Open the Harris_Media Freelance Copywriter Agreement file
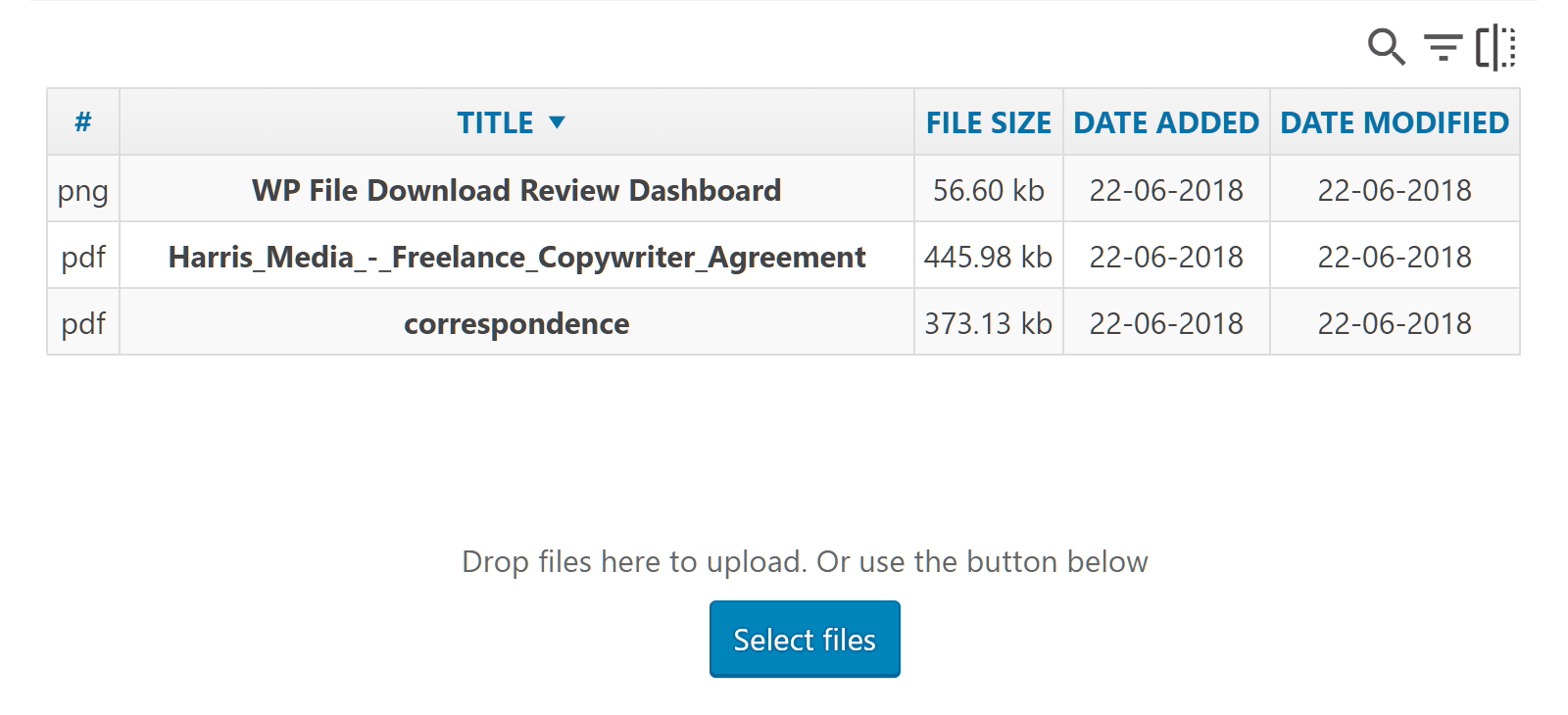Image resolution: width=1568 pixels, height=715 pixels. pyautogui.click(x=516, y=257)
